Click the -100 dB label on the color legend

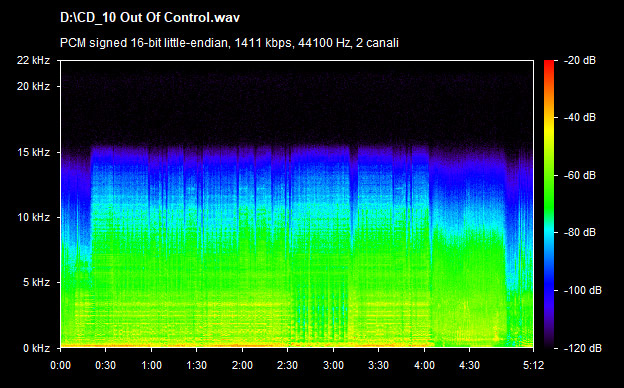pos(583,291)
